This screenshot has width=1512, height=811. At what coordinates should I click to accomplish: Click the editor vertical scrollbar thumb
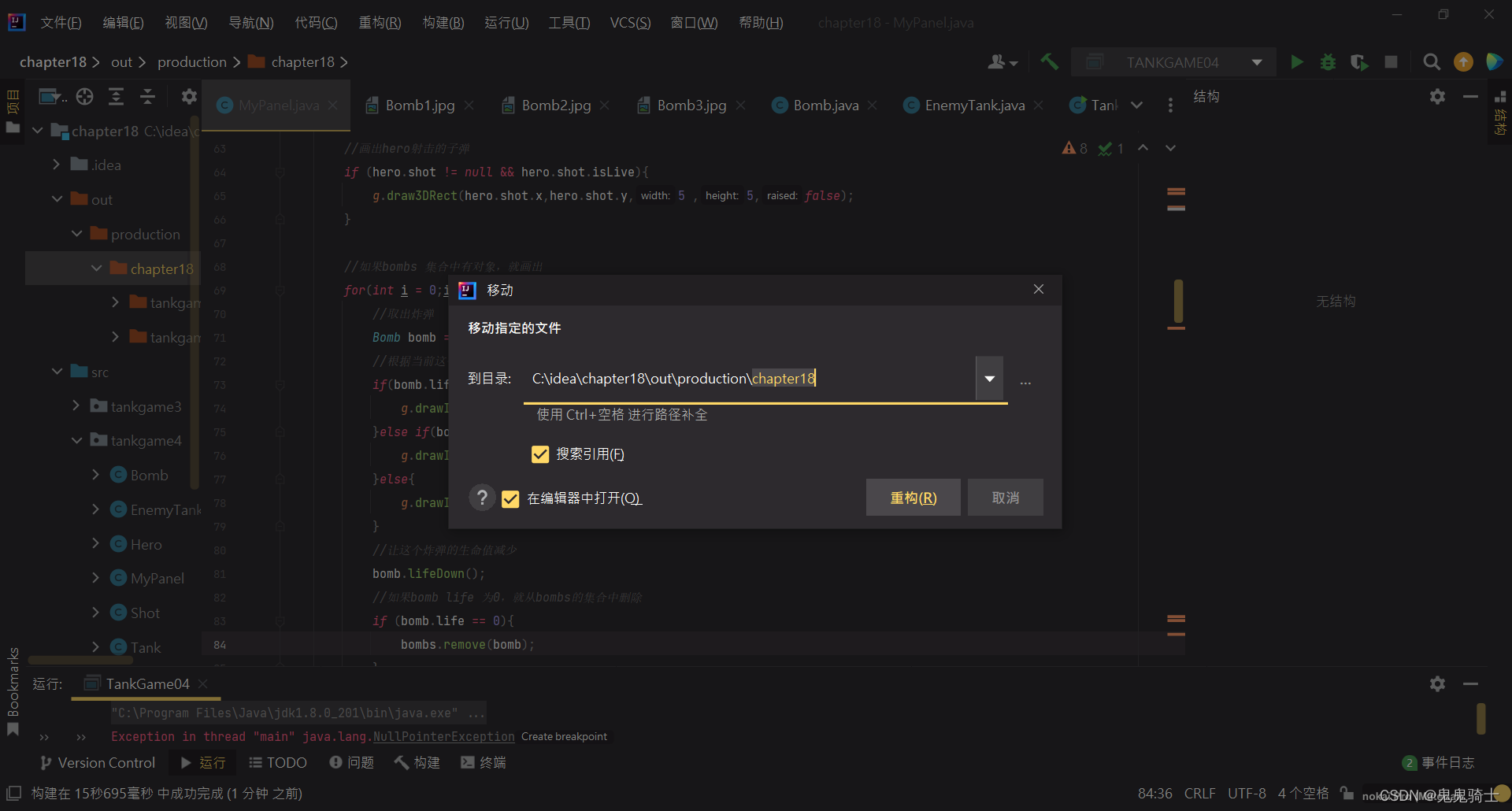pyautogui.click(x=1178, y=302)
